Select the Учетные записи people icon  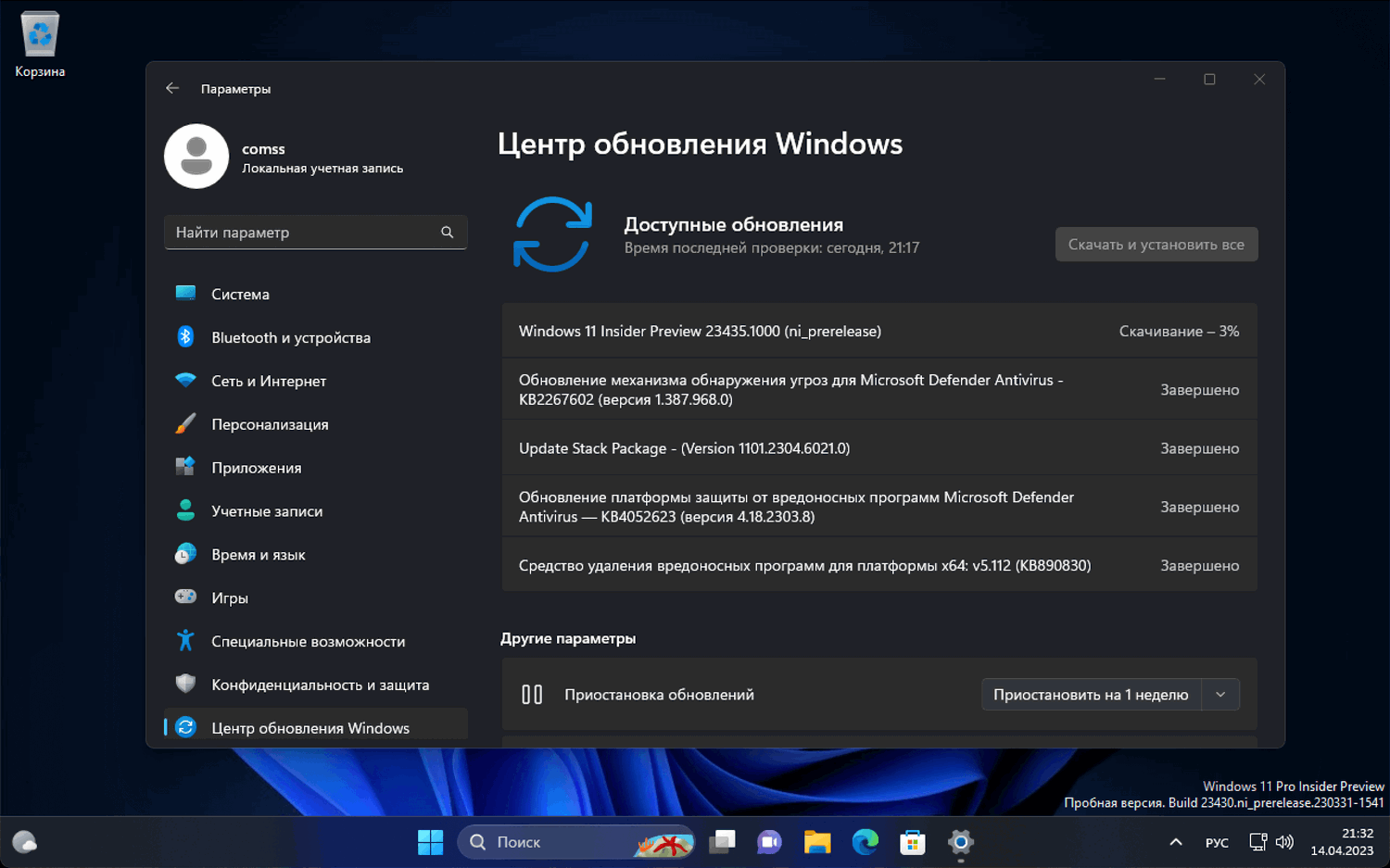point(185,510)
